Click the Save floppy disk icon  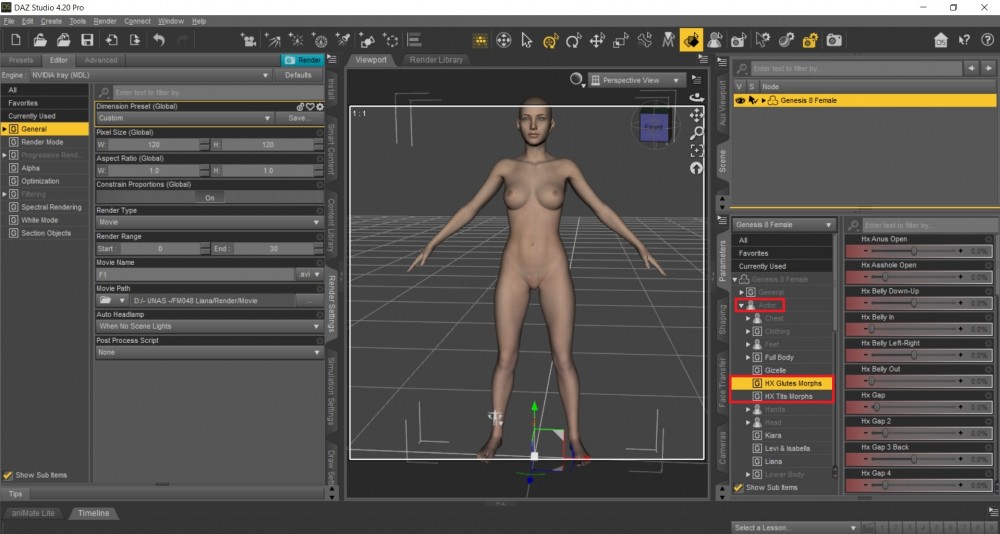pos(87,40)
